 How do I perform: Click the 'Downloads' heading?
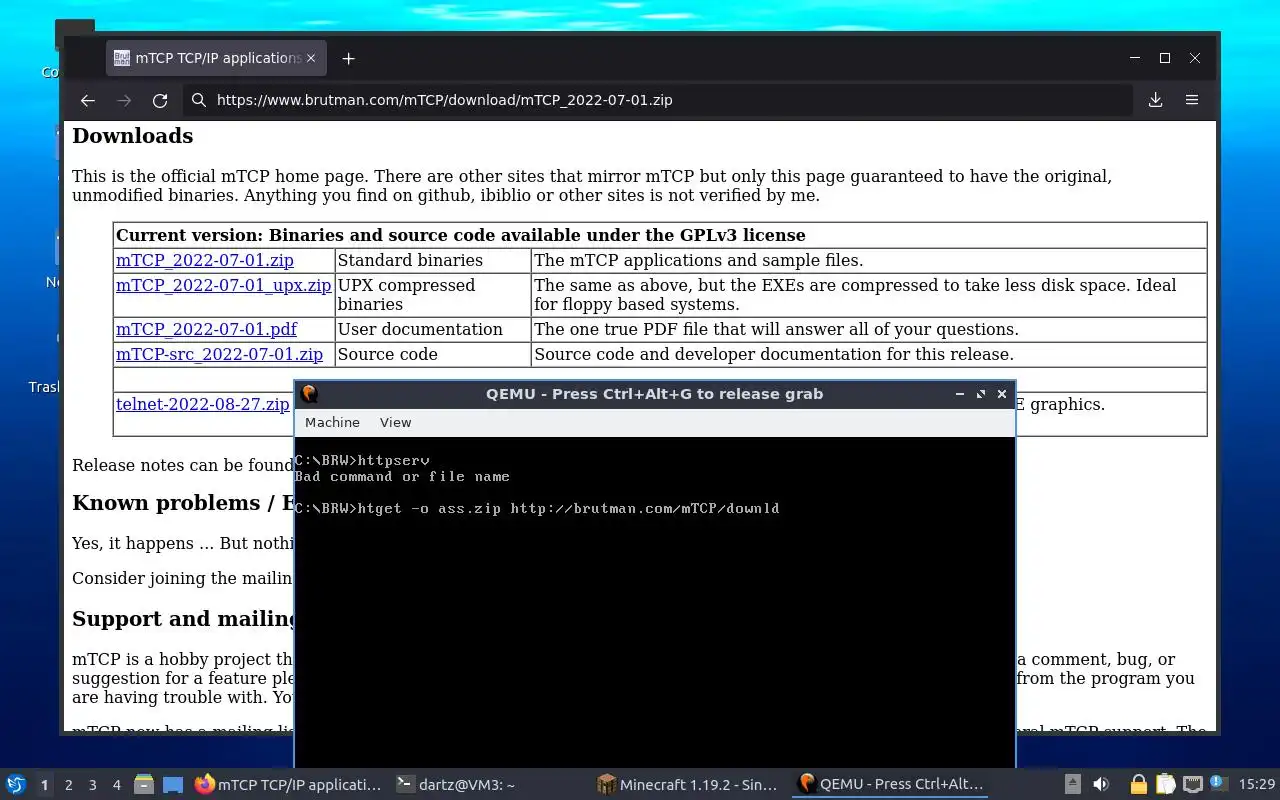pyautogui.click(x=132, y=136)
